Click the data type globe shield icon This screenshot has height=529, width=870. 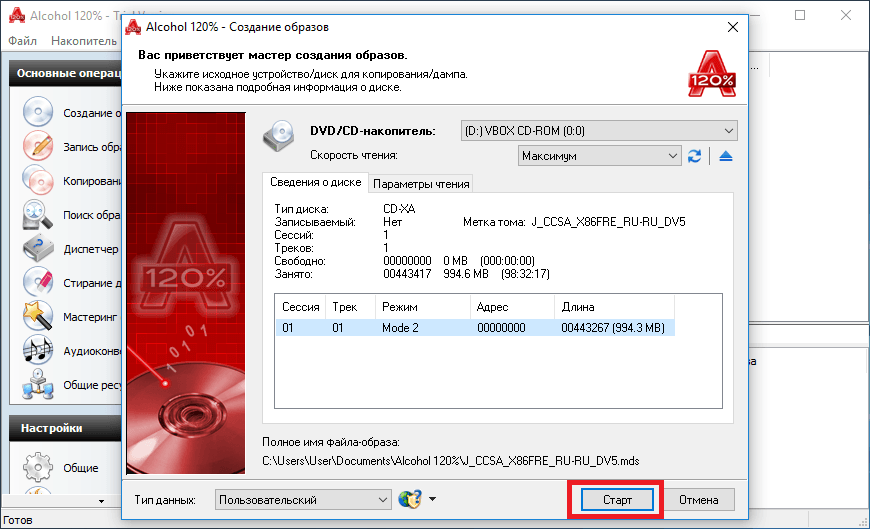pos(410,499)
